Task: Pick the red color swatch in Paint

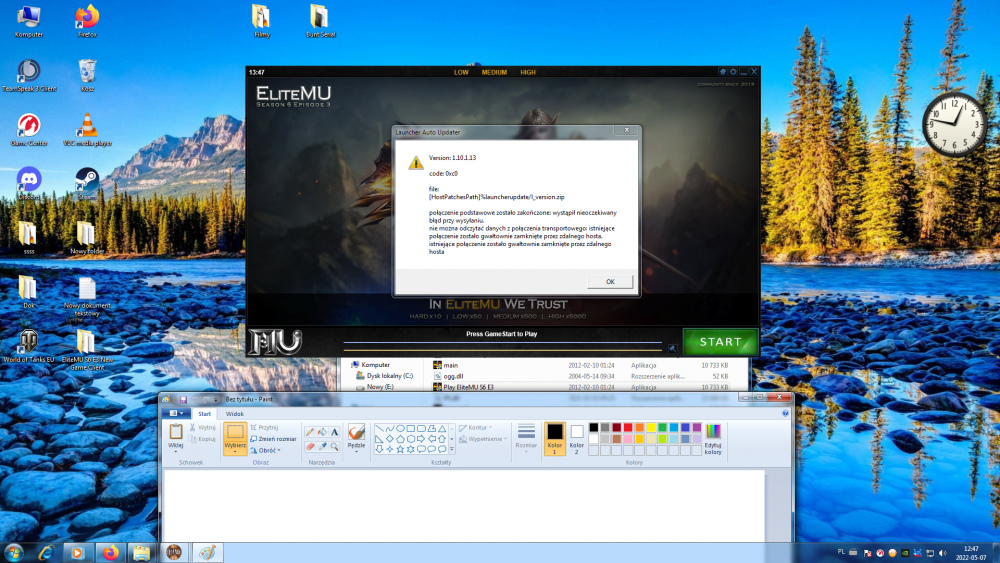Action: pyautogui.click(x=628, y=427)
